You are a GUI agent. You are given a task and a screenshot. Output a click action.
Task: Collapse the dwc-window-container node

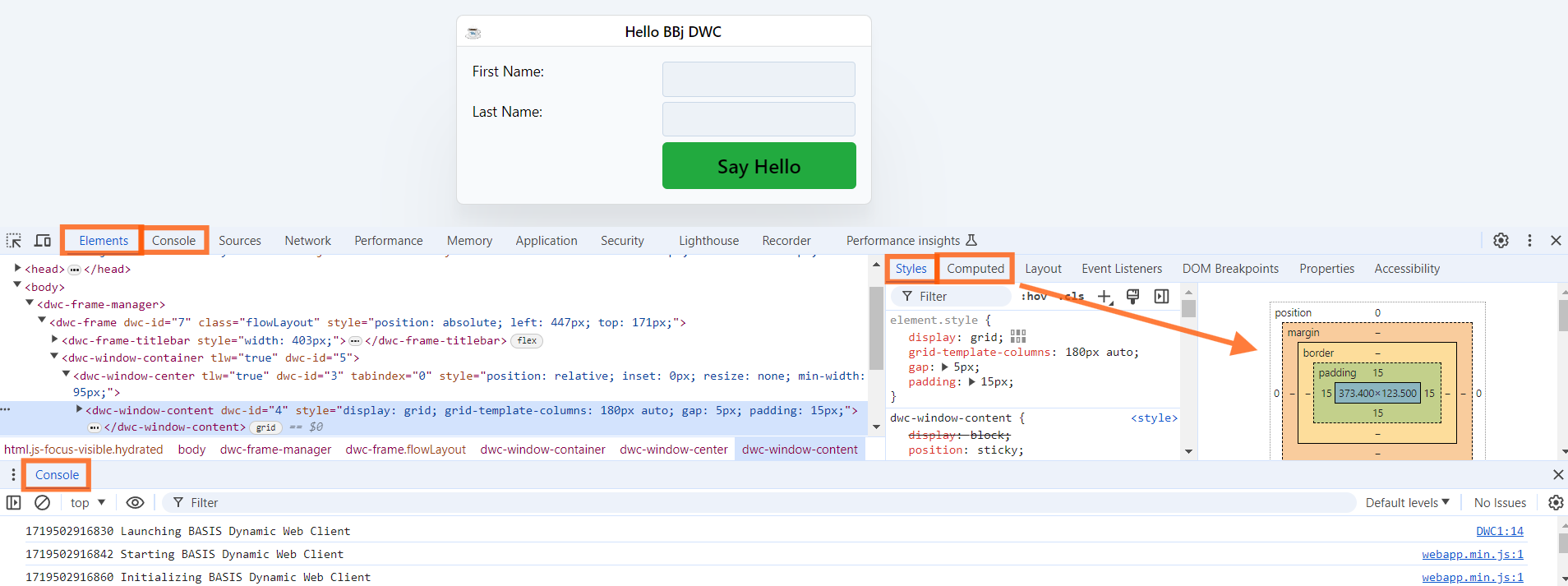(54, 356)
